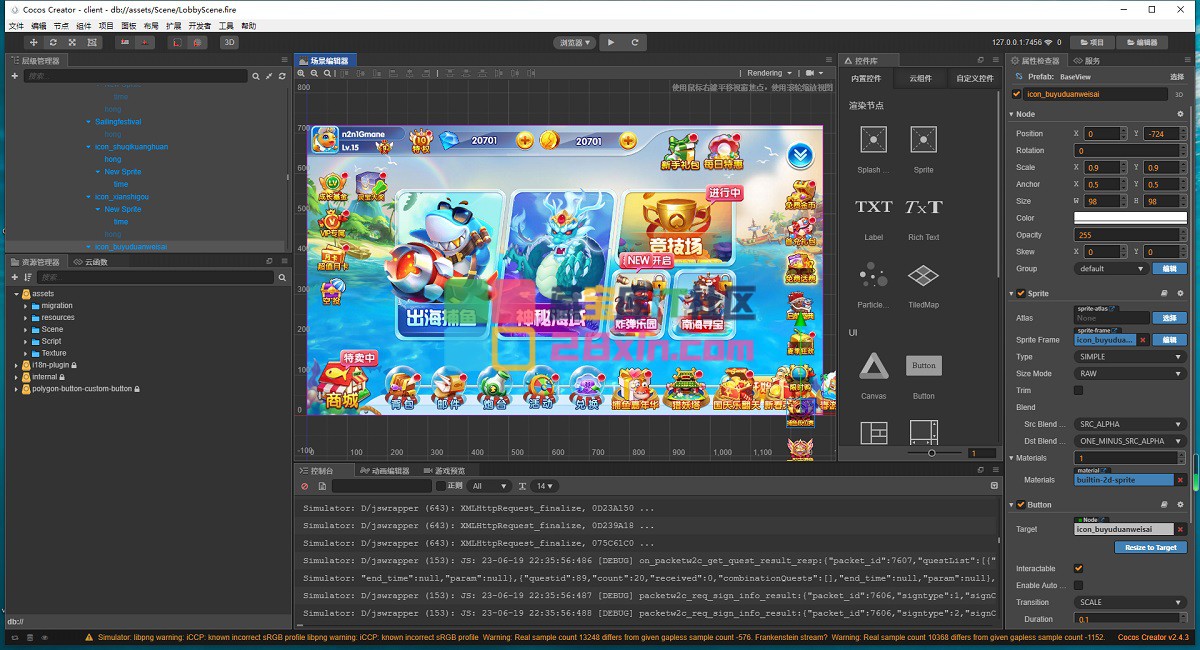Toggle the icon_buyuduanweisai node active checkbox

(1017, 94)
